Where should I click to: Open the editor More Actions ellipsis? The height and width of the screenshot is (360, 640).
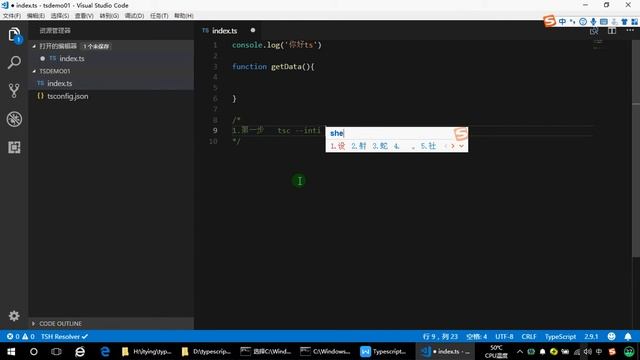630,31
